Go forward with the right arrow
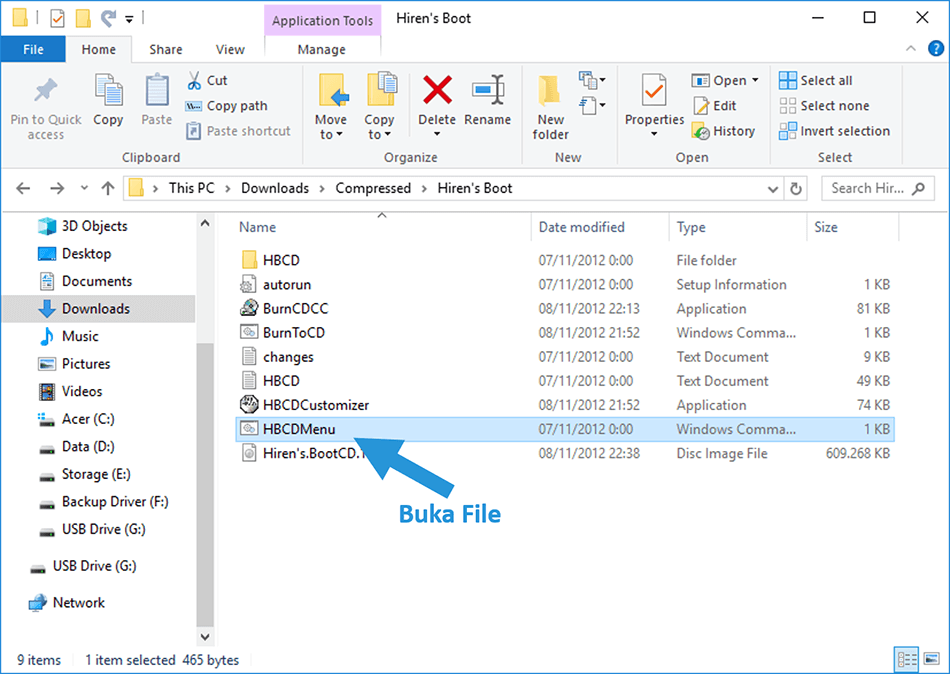Screen dimensions: 950x674 tap(57, 189)
